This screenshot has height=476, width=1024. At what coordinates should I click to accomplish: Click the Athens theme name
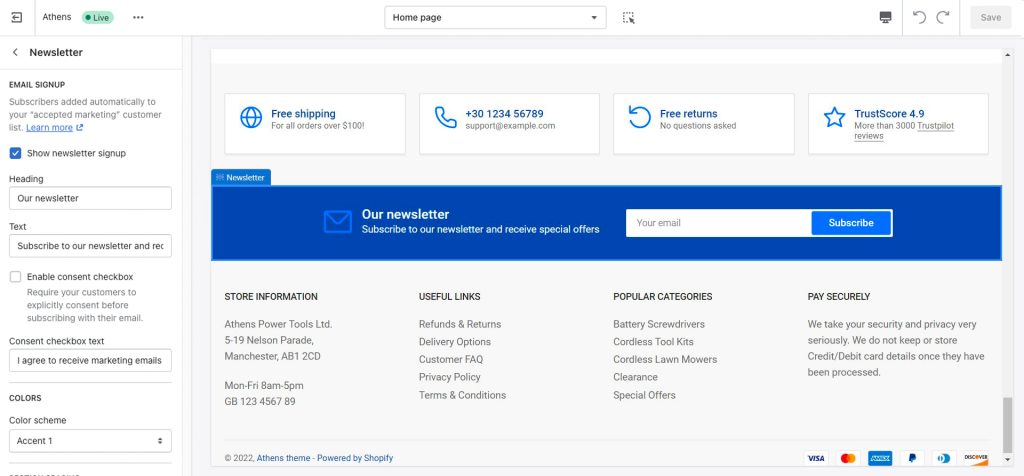57,17
